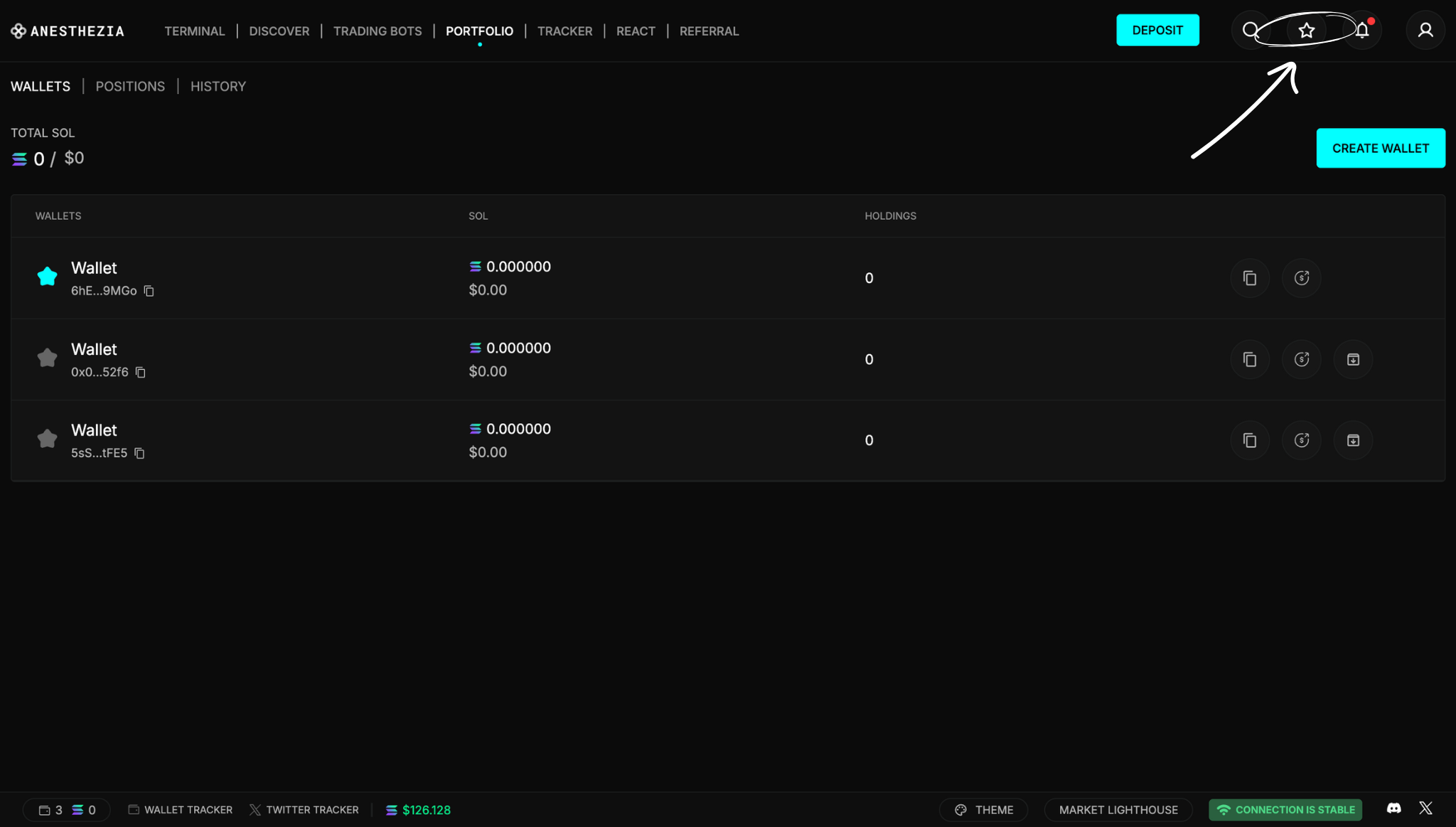Open Discord icon in footer

click(1393, 809)
